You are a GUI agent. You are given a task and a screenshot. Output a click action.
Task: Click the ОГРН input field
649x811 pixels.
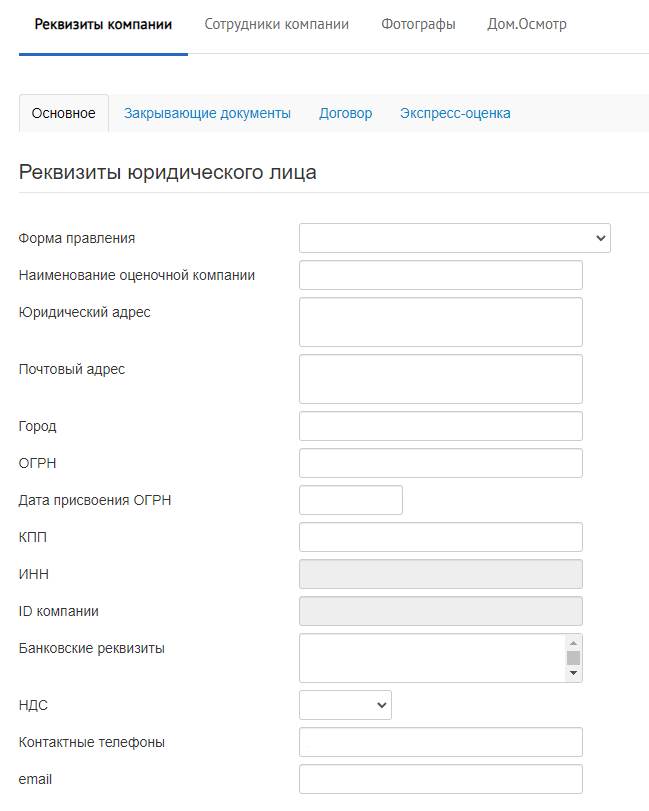(x=441, y=463)
